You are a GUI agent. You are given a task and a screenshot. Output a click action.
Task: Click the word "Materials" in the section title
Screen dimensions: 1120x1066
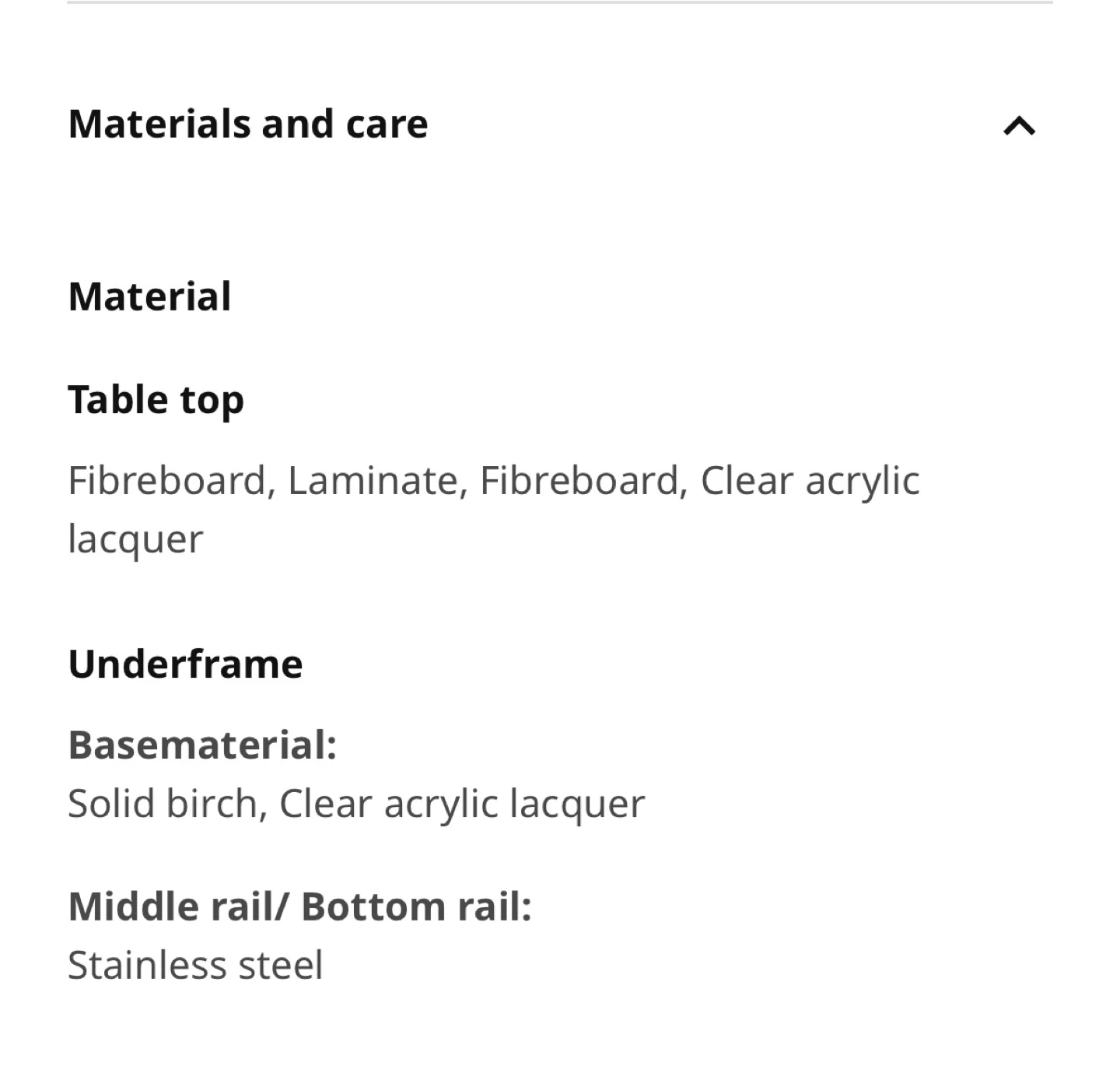coord(158,124)
